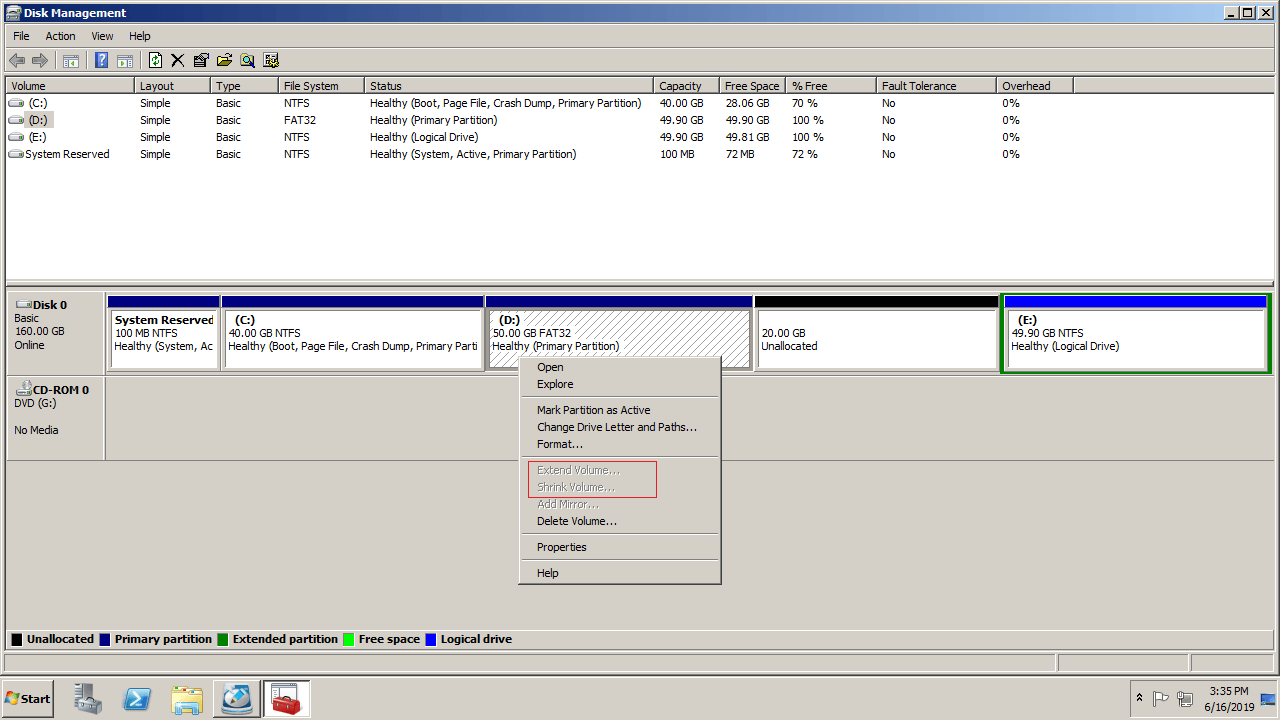Open the Action menu

pos(60,36)
